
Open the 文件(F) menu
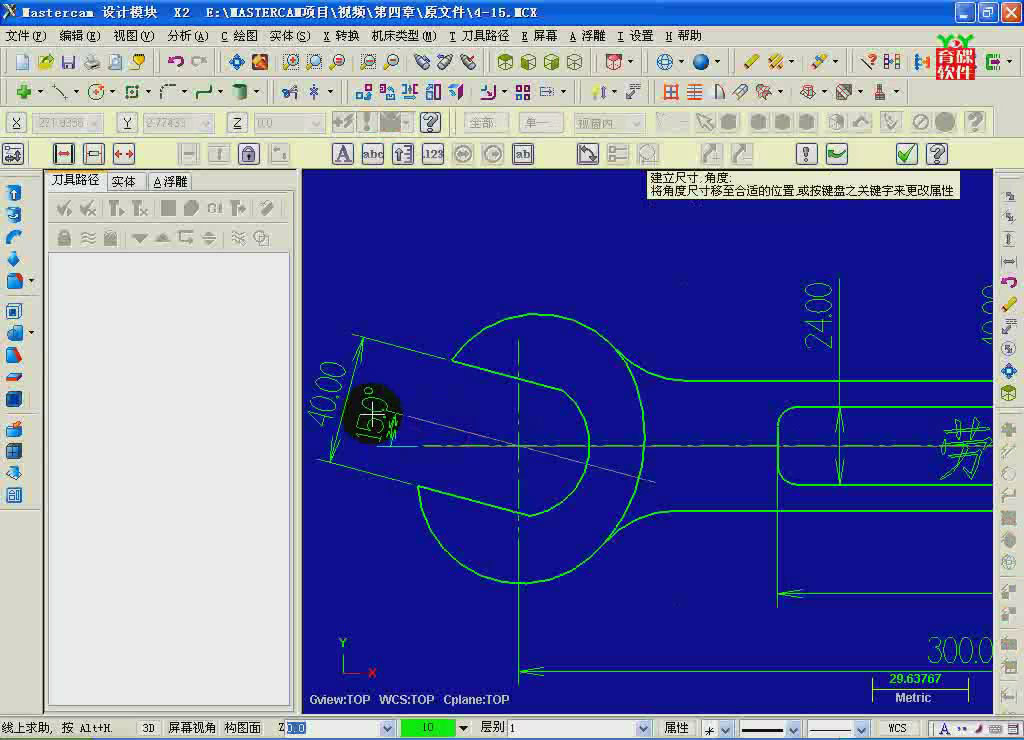click(25, 36)
